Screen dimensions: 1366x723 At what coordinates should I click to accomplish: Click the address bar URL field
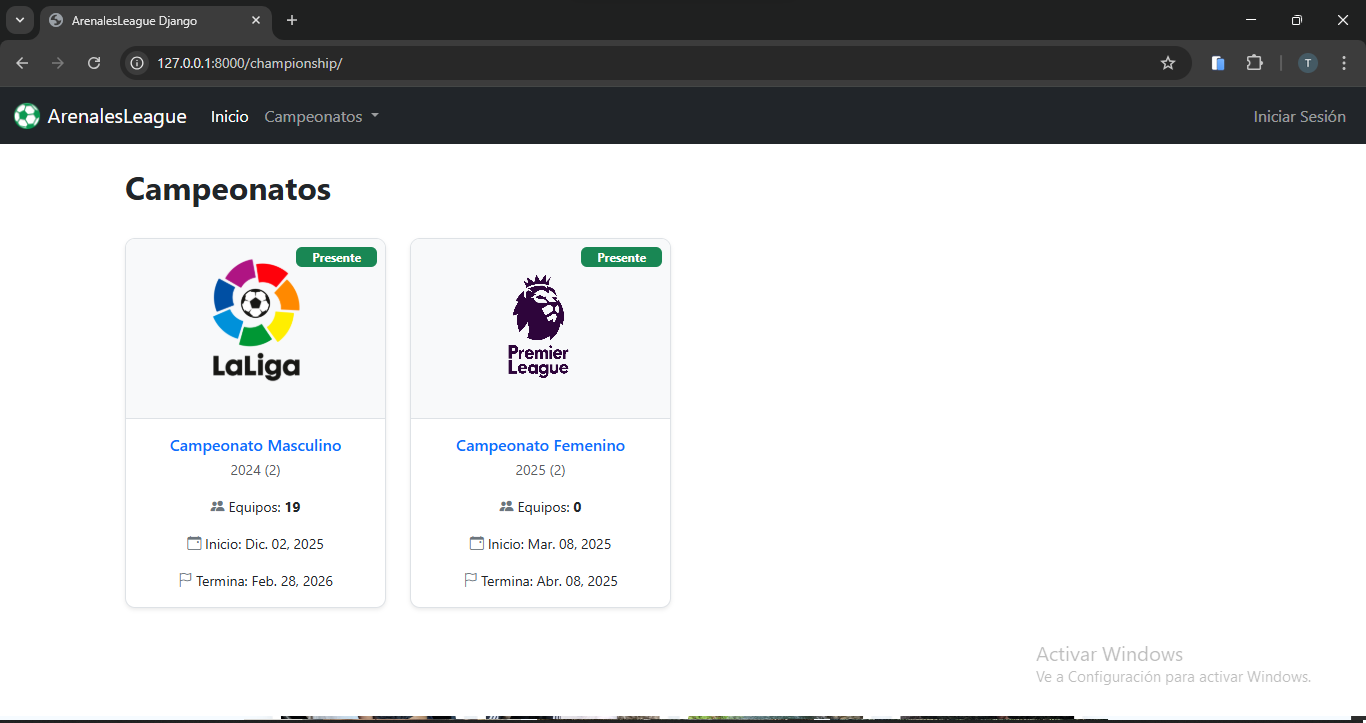point(600,63)
